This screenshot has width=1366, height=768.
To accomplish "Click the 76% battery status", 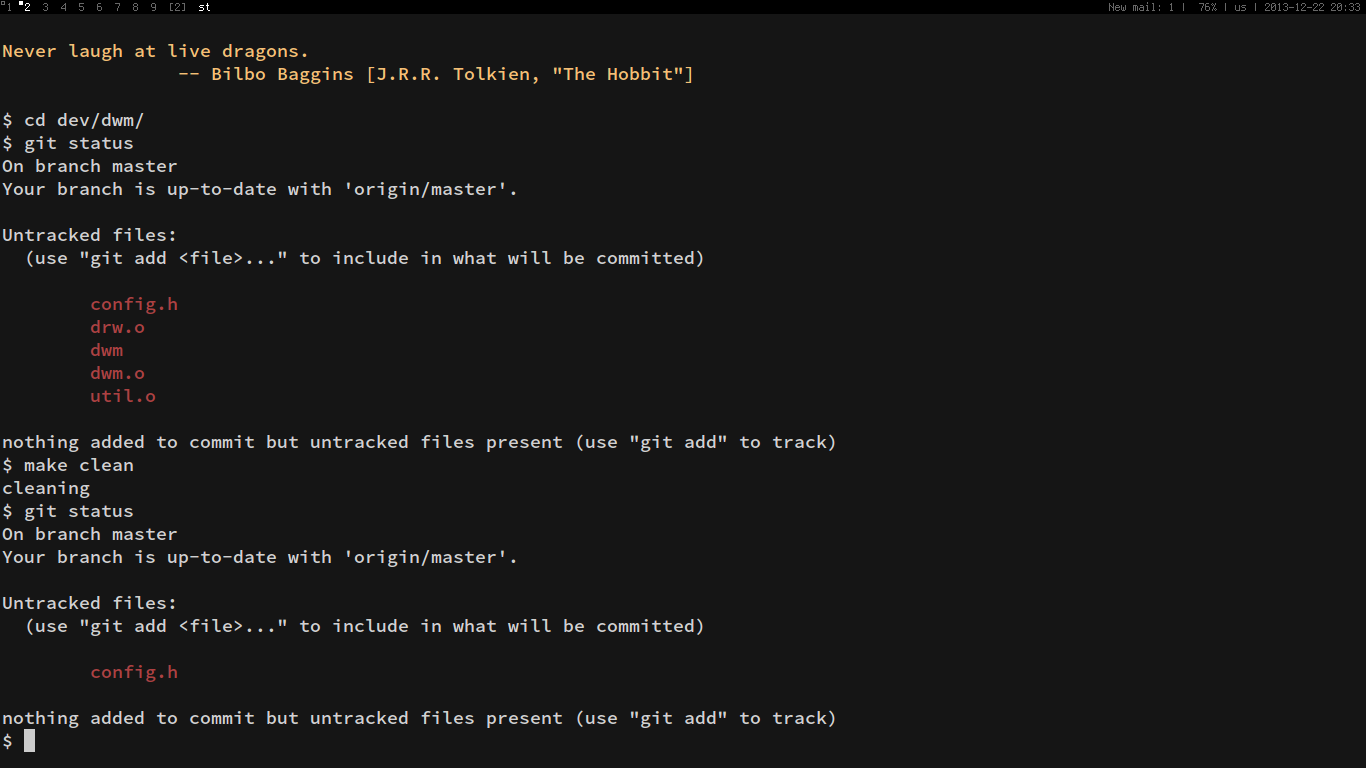I will [x=1207, y=7].
